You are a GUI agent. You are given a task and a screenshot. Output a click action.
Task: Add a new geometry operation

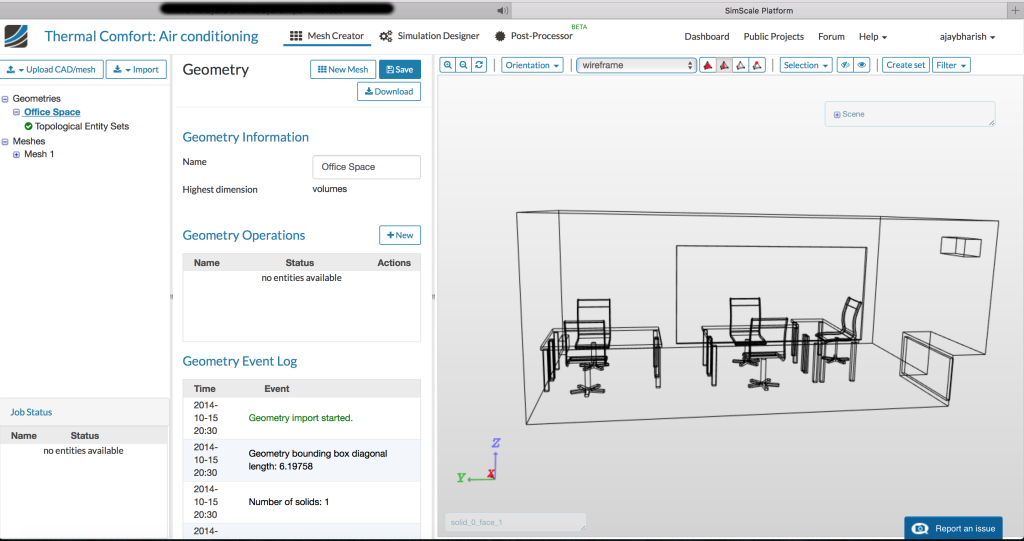pos(400,235)
